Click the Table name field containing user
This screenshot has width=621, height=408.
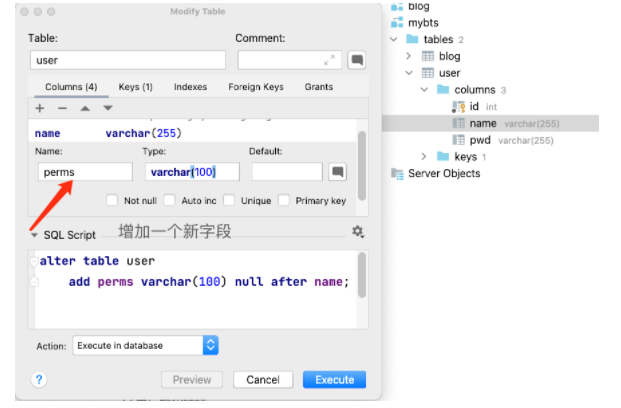click(x=128, y=60)
